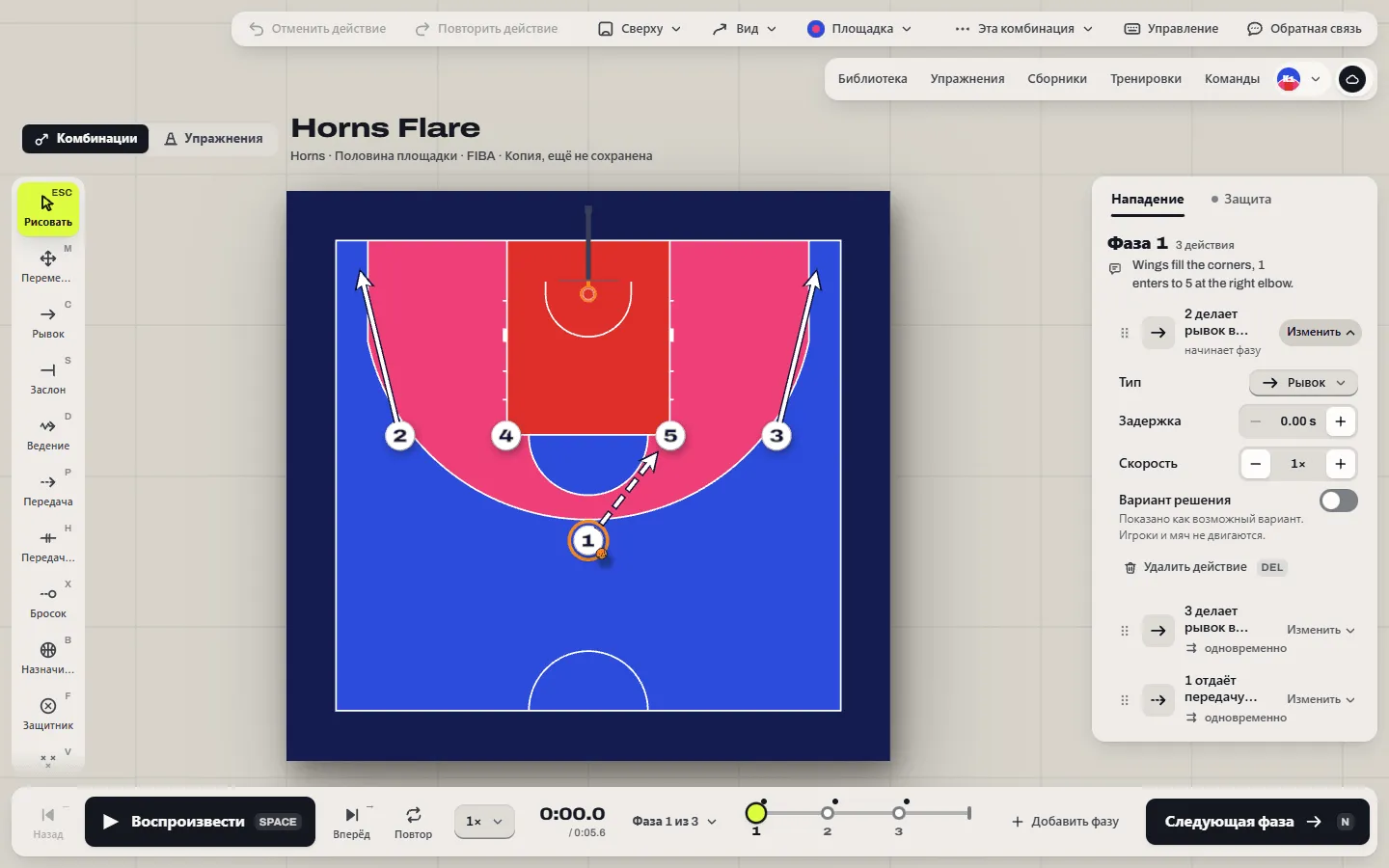Expand Изменить for player 3 action
The height and width of the screenshot is (868, 1389).
click(x=1321, y=630)
